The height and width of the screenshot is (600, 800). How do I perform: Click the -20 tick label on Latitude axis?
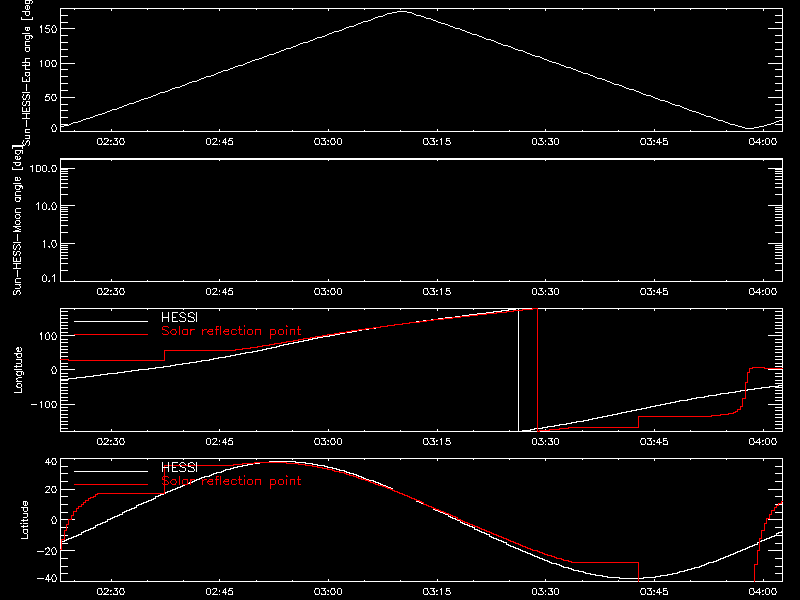click(x=47, y=551)
